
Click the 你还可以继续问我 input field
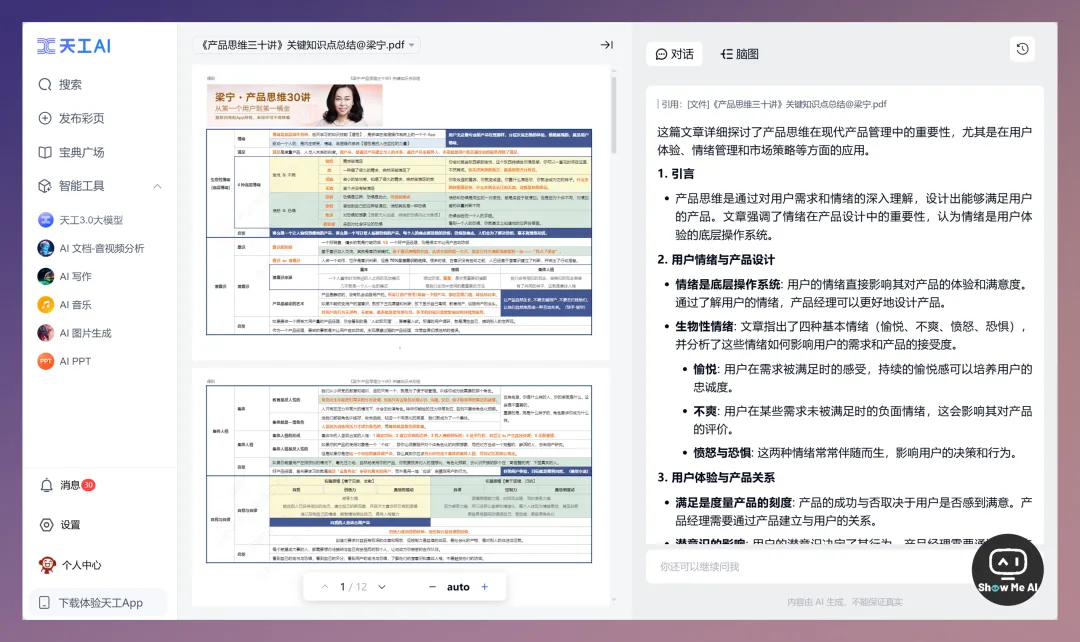point(809,566)
